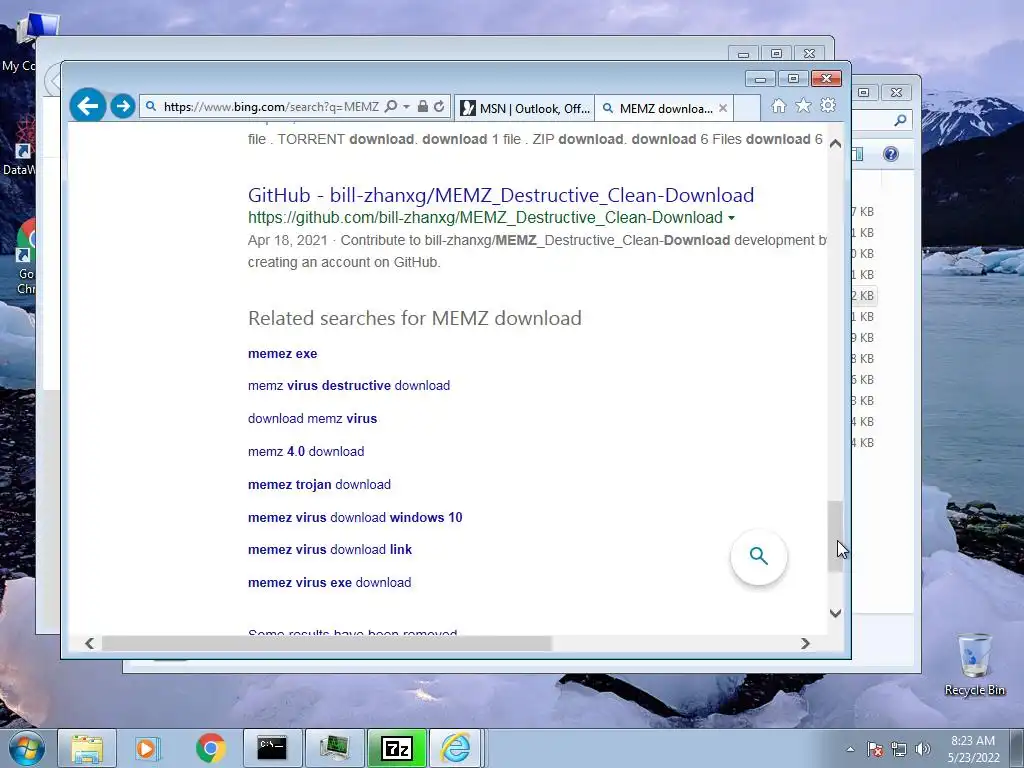Open 7-Zip taskbar icon
Image resolution: width=1024 pixels, height=768 pixels.
[x=396, y=748]
